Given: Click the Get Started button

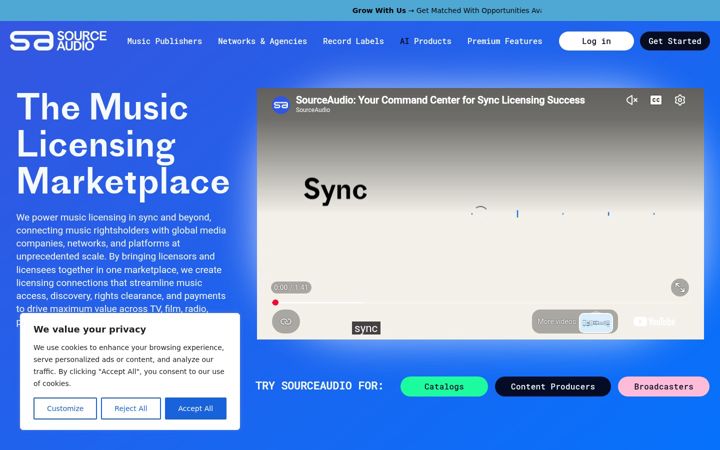Looking at the screenshot, I should 675,41.
